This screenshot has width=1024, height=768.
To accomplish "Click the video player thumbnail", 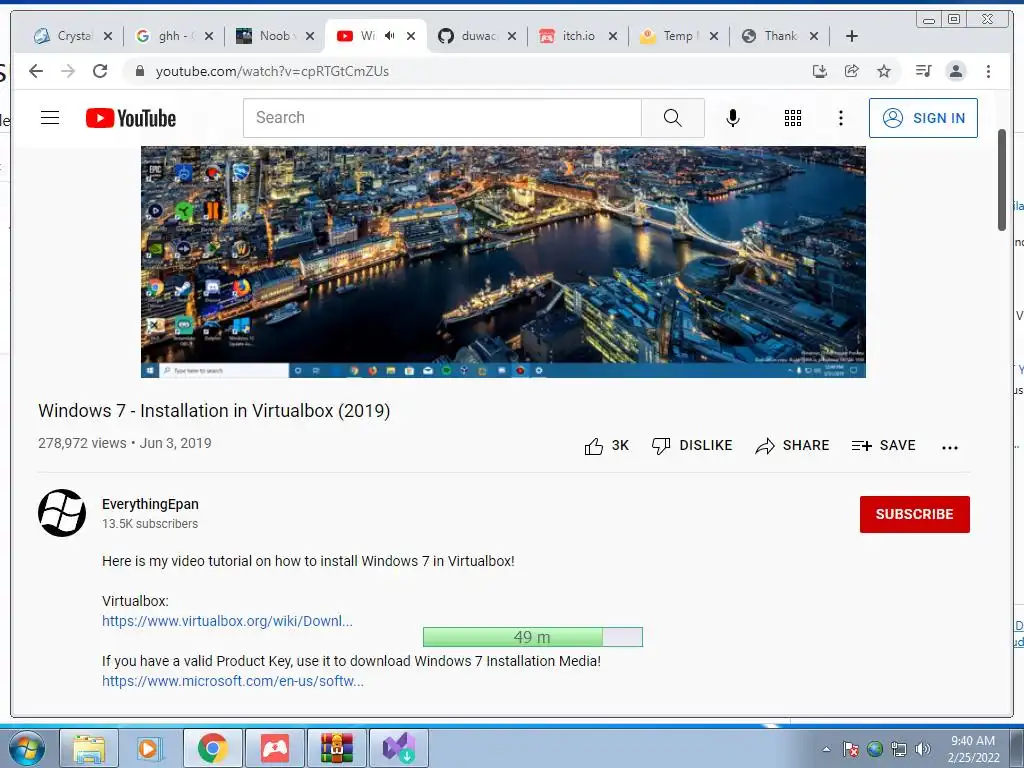I will pyautogui.click(x=503, y=261).
